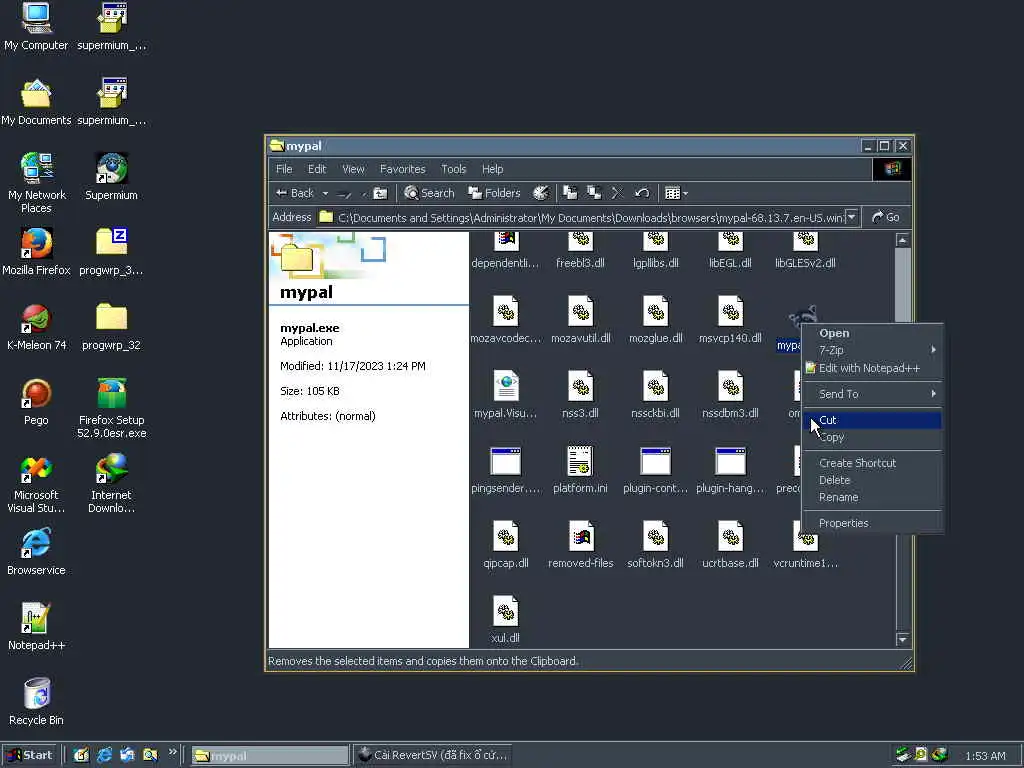The height and width of the screenshot is (768, 1024).
Task: Open the View menu
Action: click(x=353, y=169)
